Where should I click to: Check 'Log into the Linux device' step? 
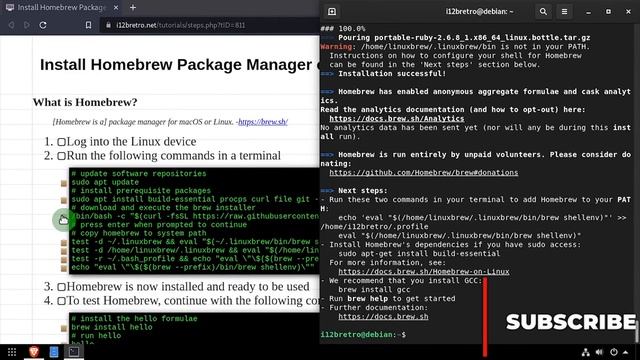tap(61, 142)
